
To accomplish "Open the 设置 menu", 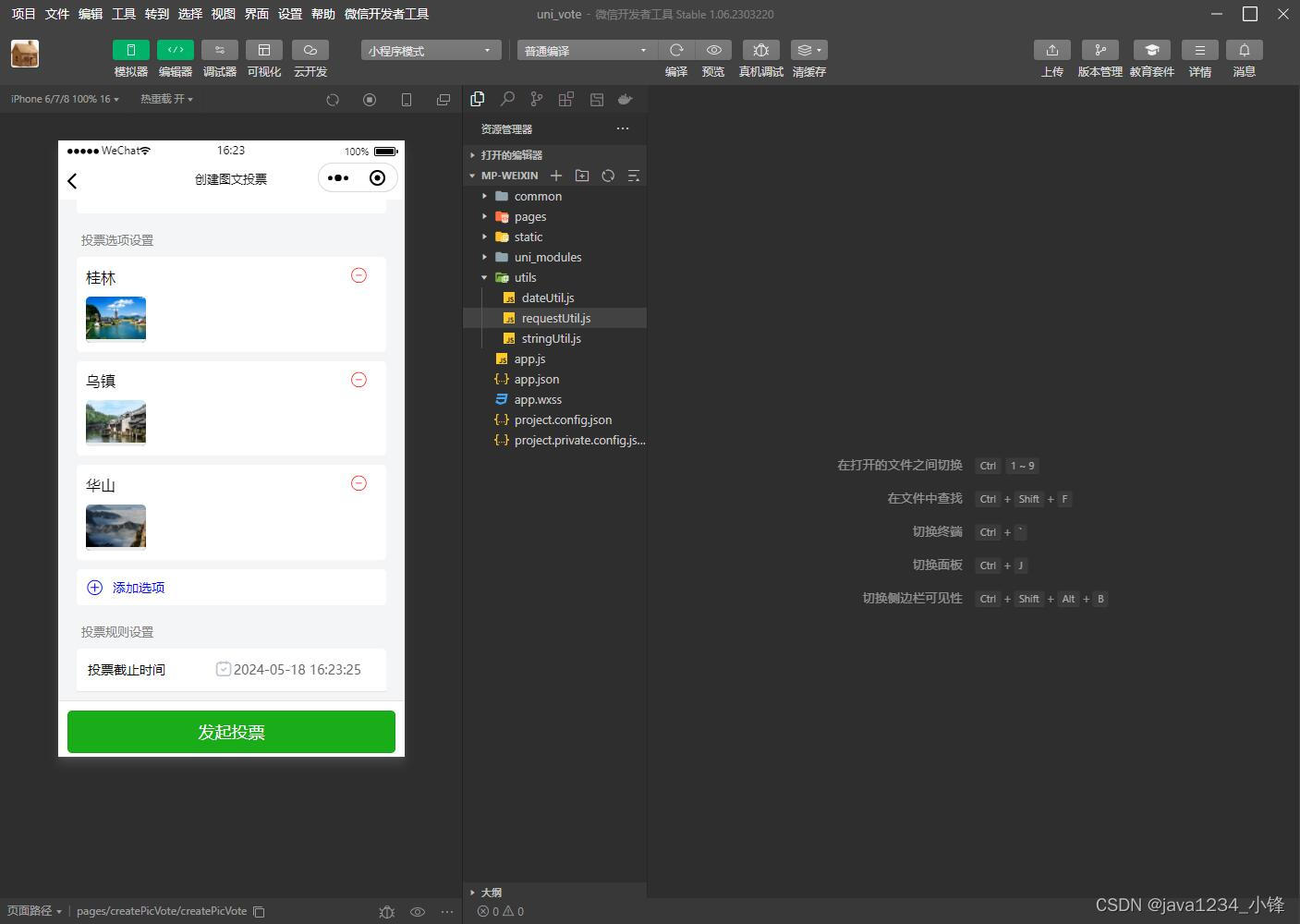I will coord(289,14).
